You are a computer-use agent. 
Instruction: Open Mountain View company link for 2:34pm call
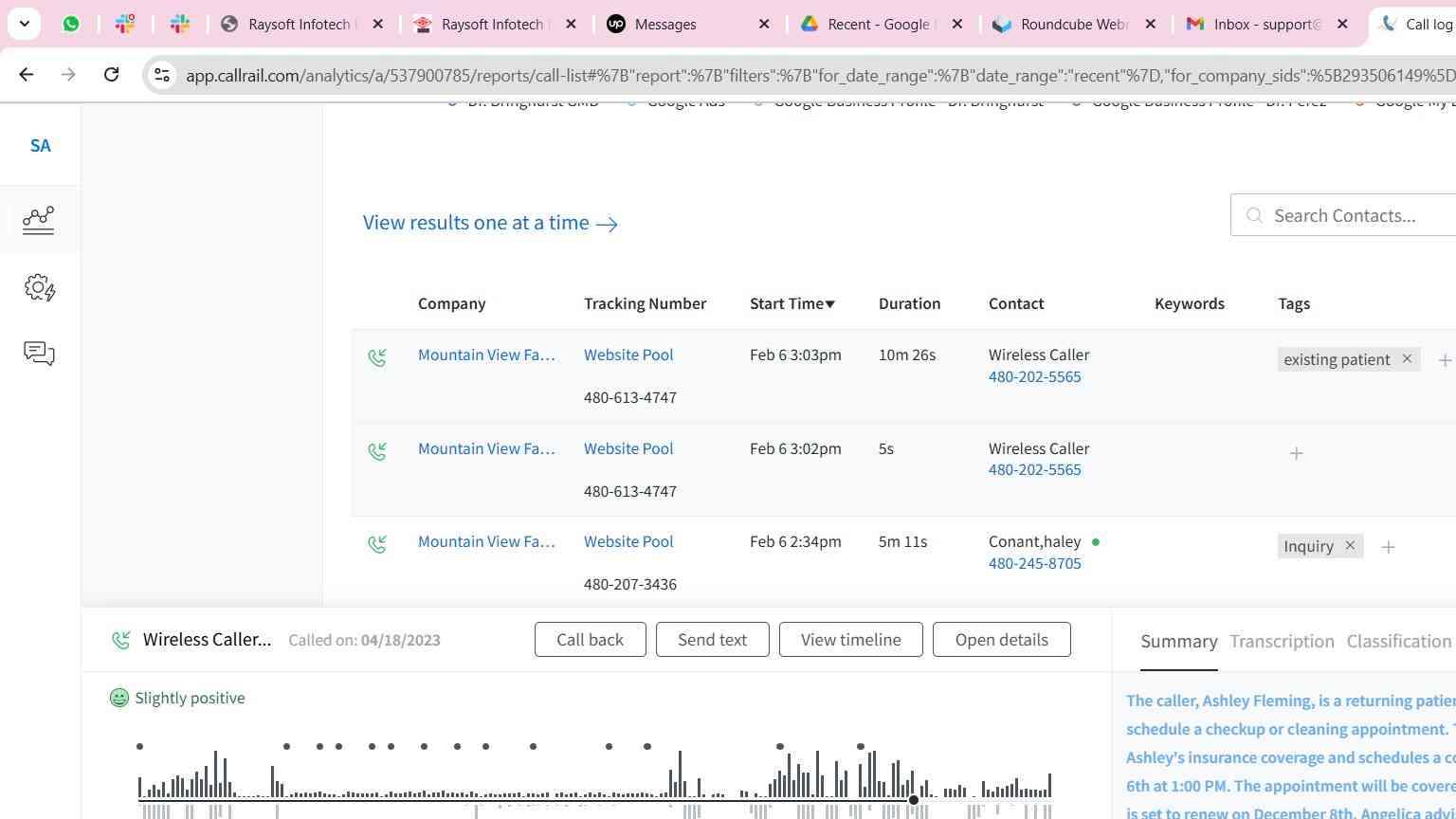[x=486, y=541]
